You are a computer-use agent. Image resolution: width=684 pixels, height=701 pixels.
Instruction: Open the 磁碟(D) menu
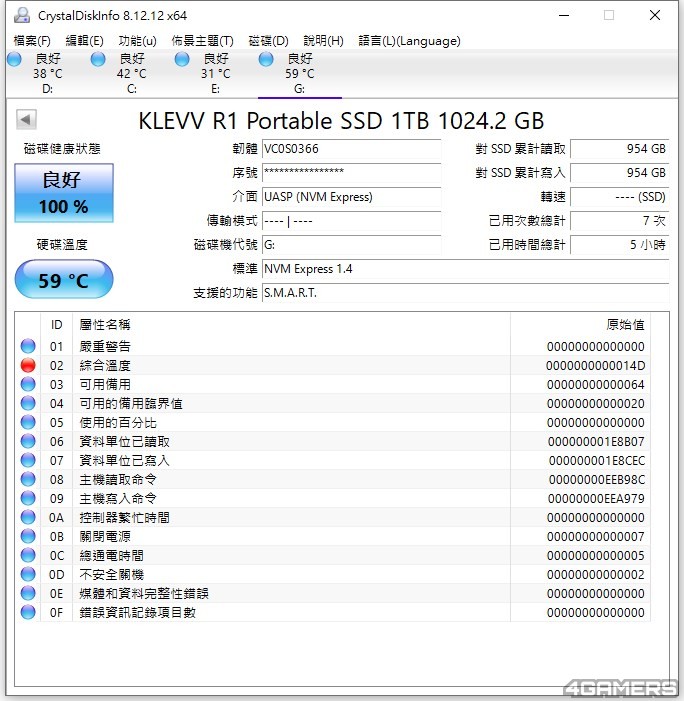pos(268,41)
